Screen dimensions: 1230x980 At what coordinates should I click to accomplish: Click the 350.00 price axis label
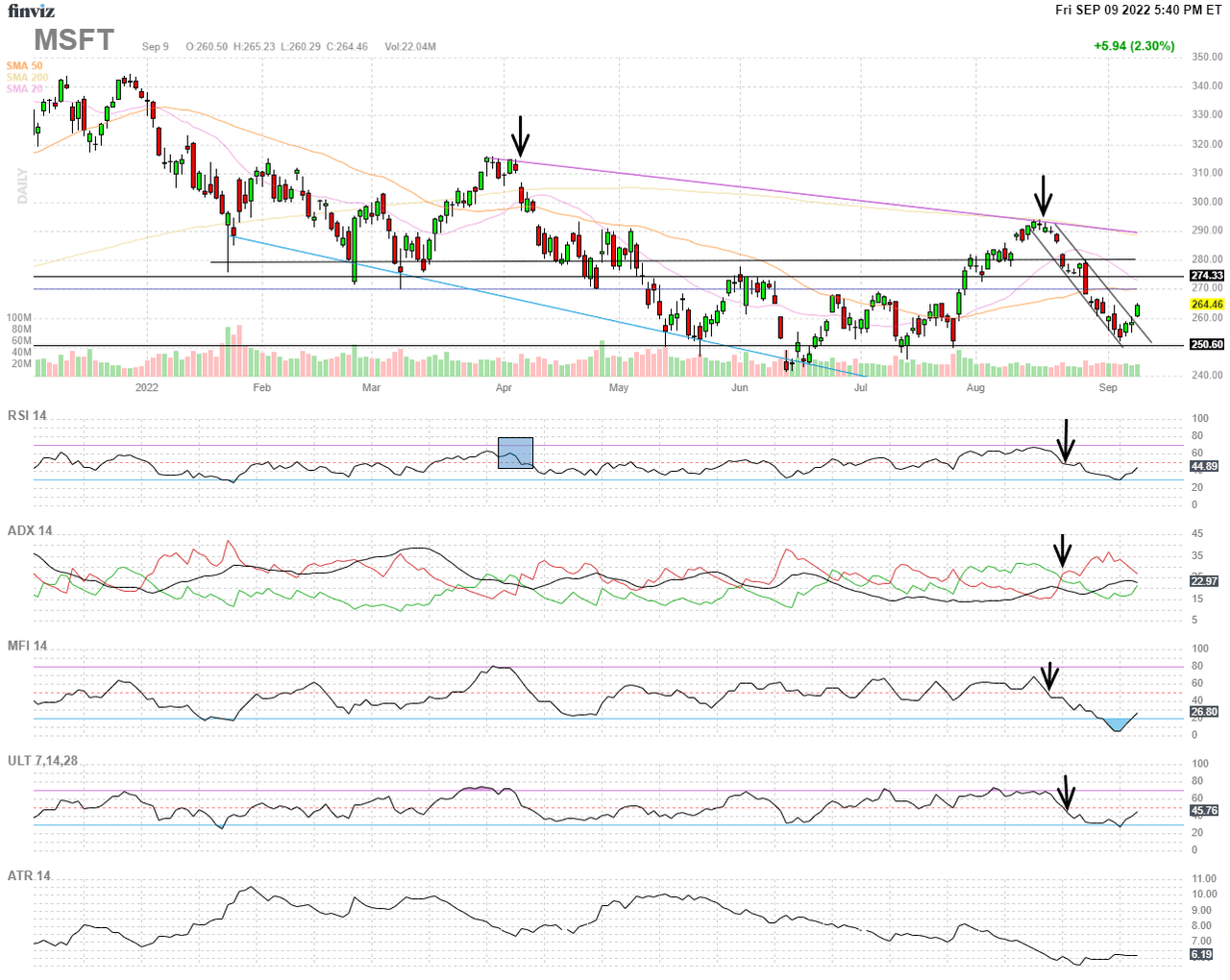coord(1207,58)
